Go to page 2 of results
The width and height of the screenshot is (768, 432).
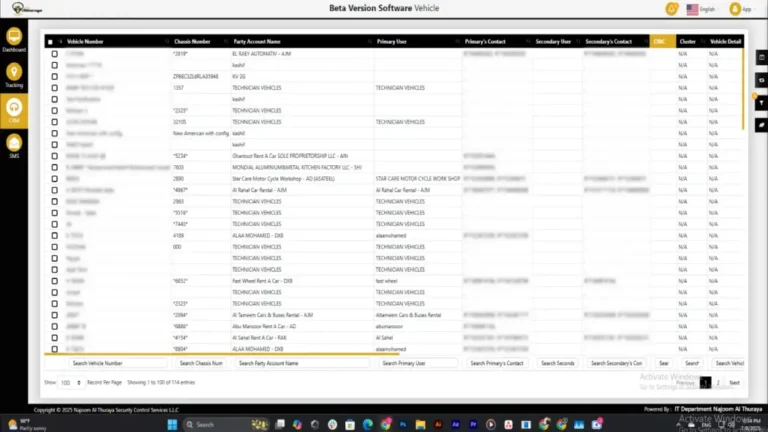click(718, 383)
